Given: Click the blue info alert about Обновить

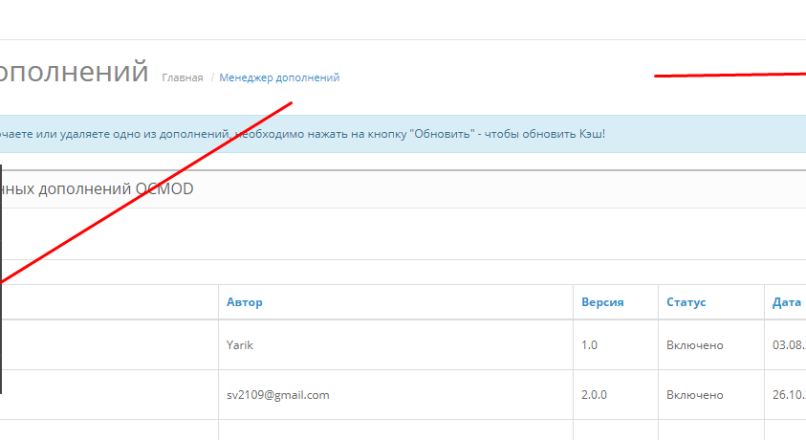Looking at the screenshot, I should click(403, 134).
